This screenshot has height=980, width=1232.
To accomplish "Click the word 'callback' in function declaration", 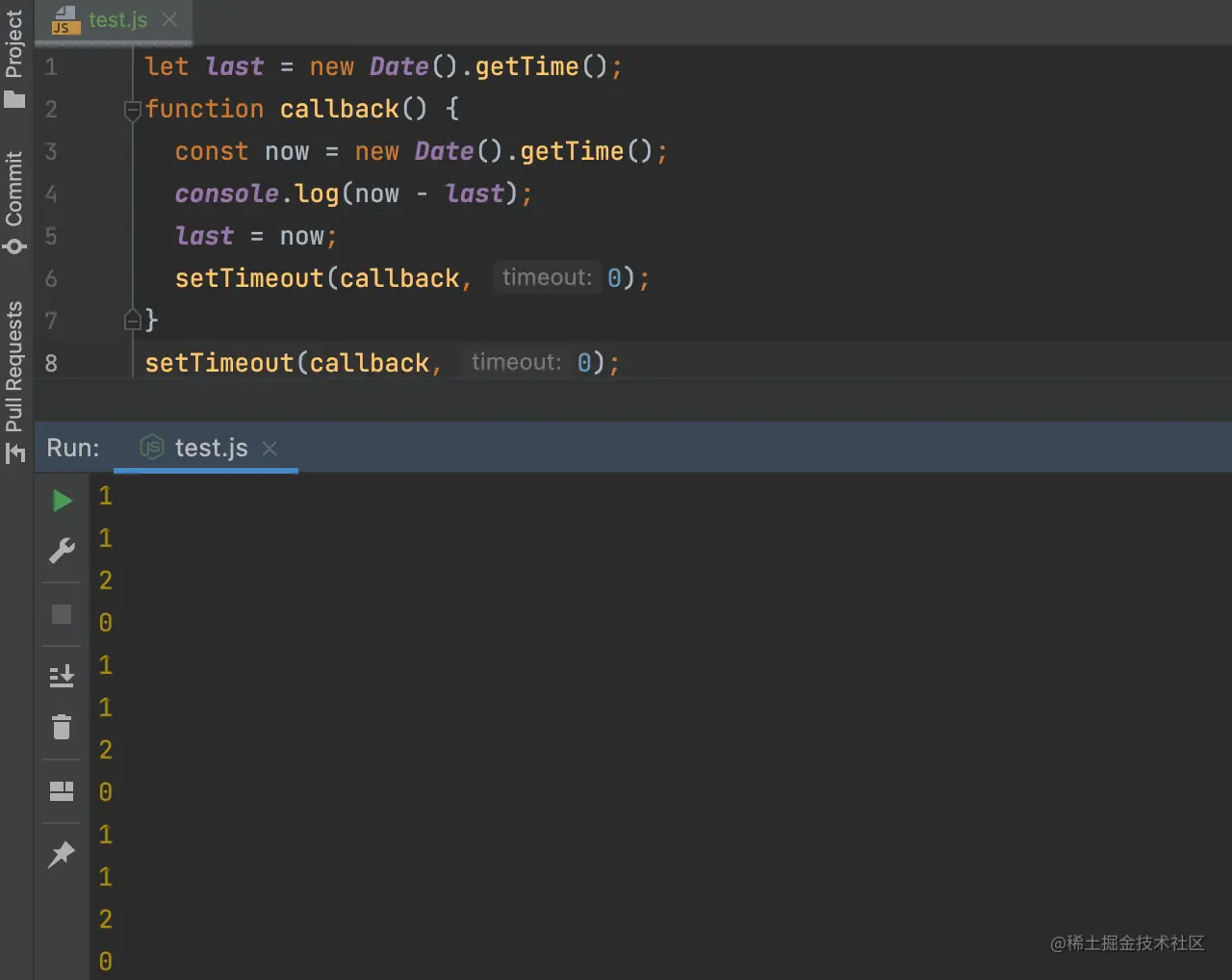I will (x=340, y=109).
